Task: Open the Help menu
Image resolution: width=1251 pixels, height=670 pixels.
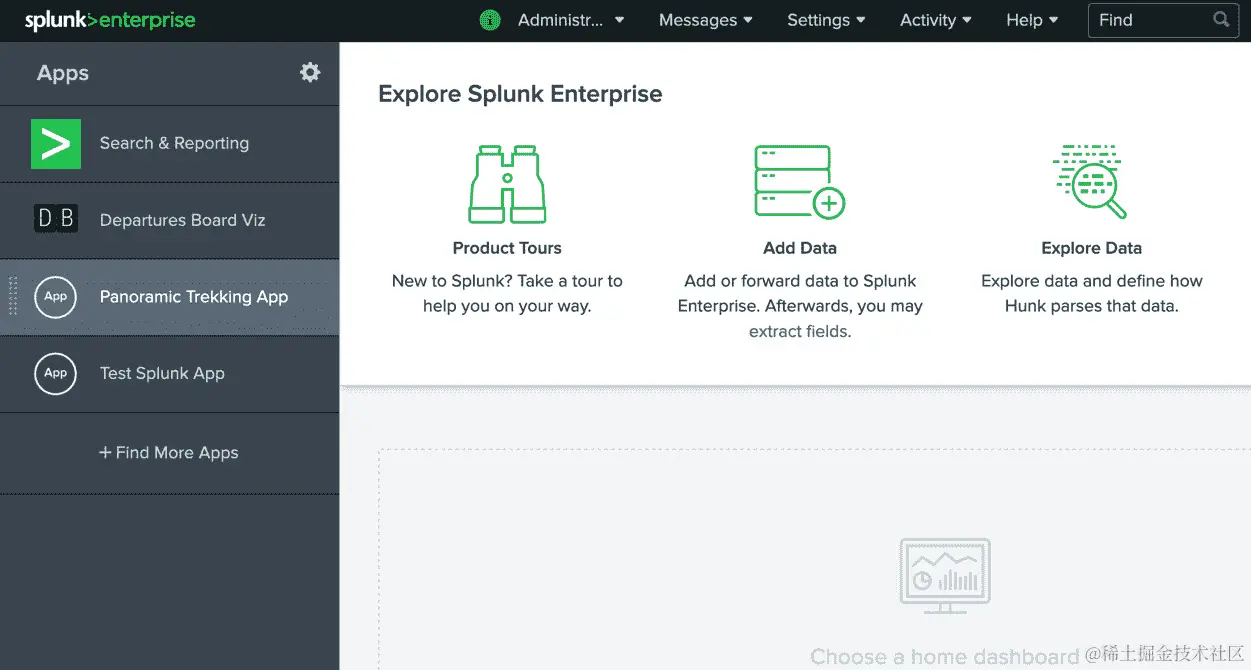Action: [x=1032, y=20]
